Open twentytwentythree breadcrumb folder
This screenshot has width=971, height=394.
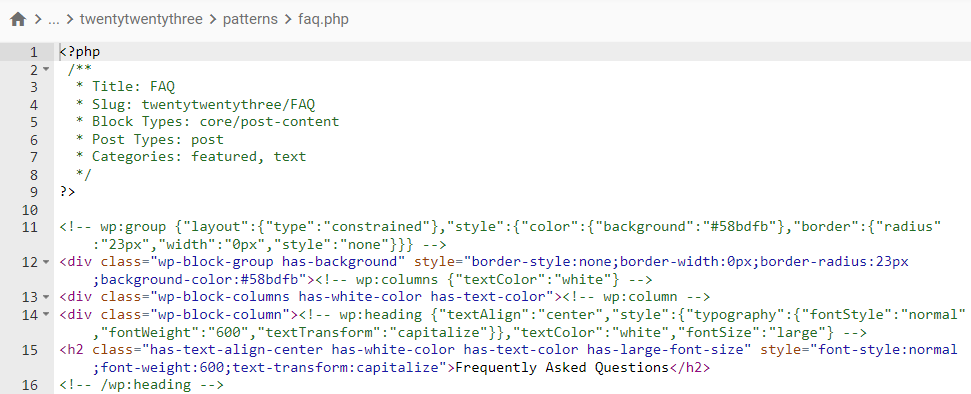click(x=141, y=19)
